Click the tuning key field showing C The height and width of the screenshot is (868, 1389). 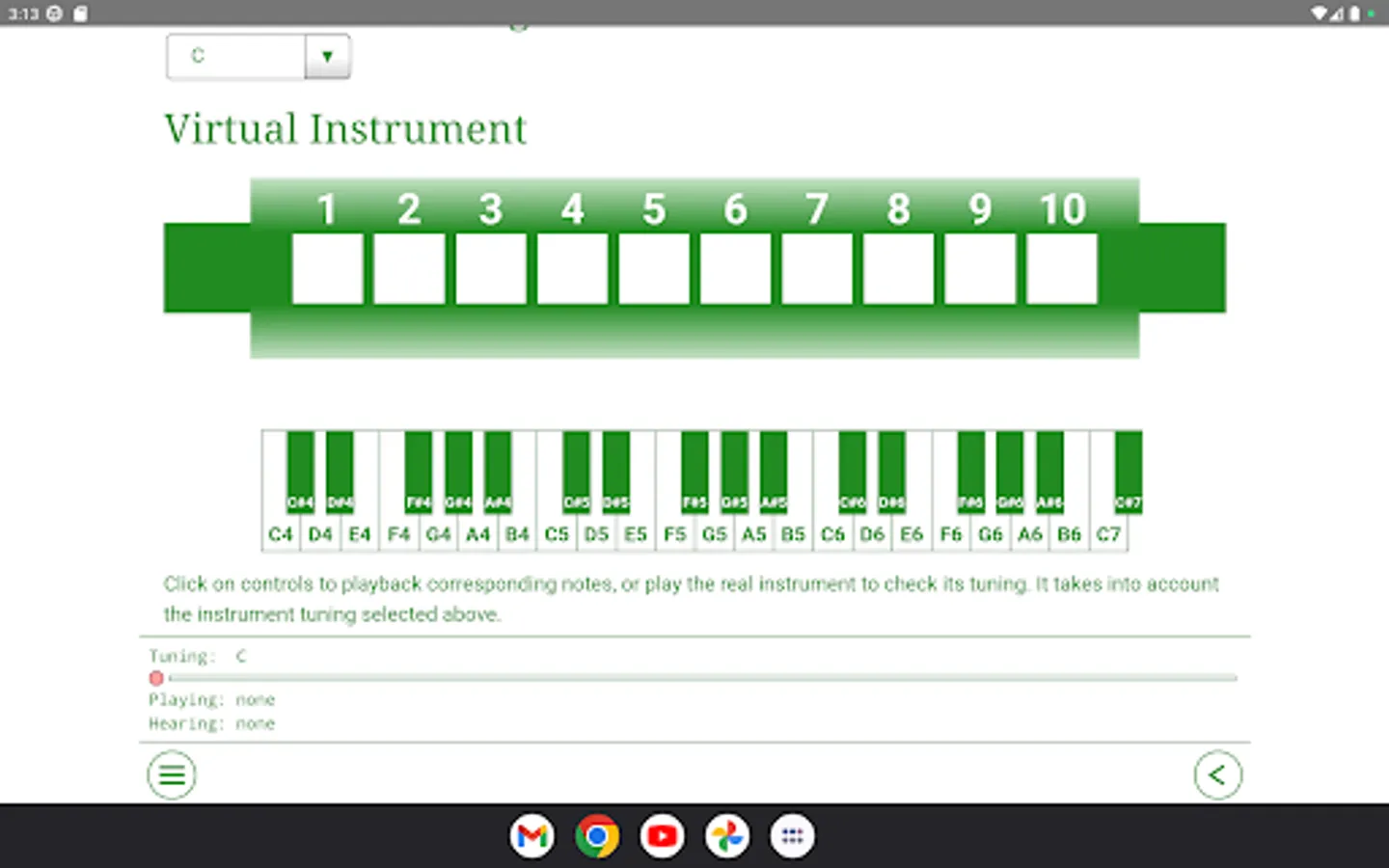pyautogui.click(x=236, y=56)
